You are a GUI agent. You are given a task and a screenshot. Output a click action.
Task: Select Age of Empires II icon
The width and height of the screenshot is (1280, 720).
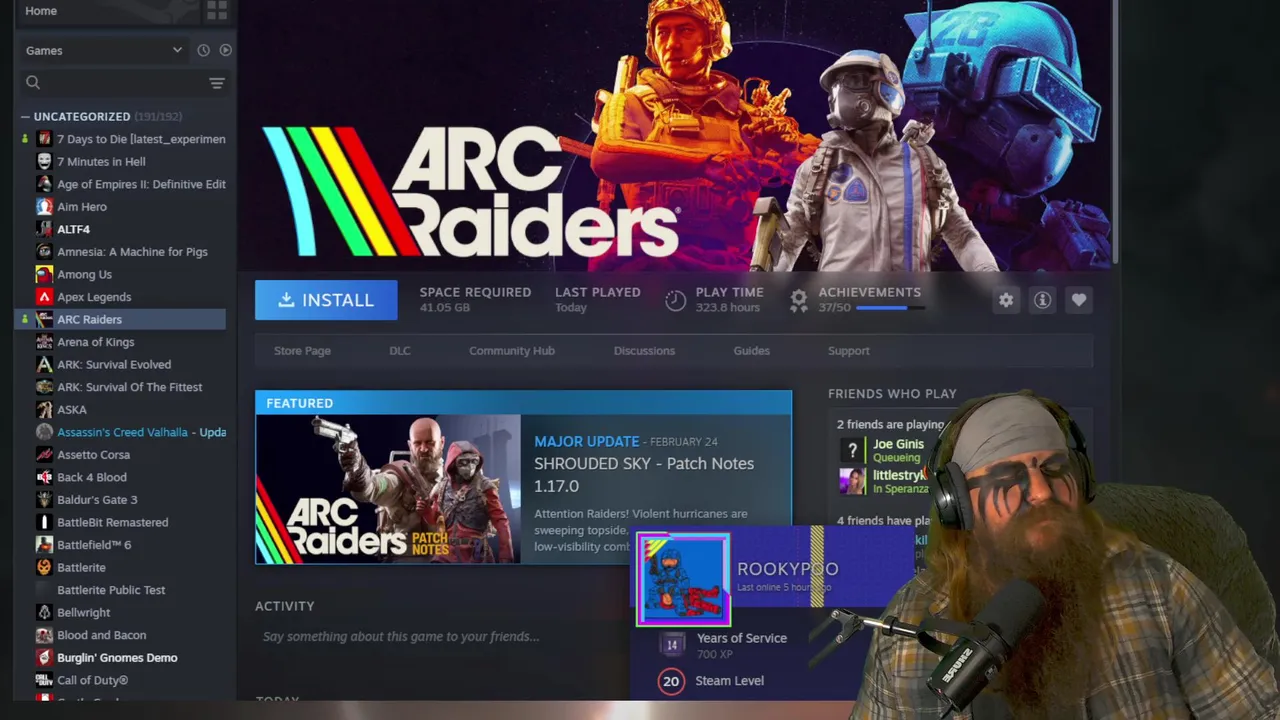click(44, 184)
